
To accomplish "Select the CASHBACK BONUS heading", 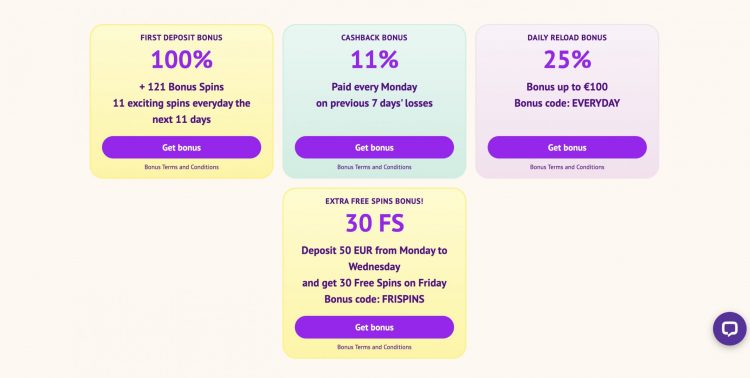I will (374, 37).
